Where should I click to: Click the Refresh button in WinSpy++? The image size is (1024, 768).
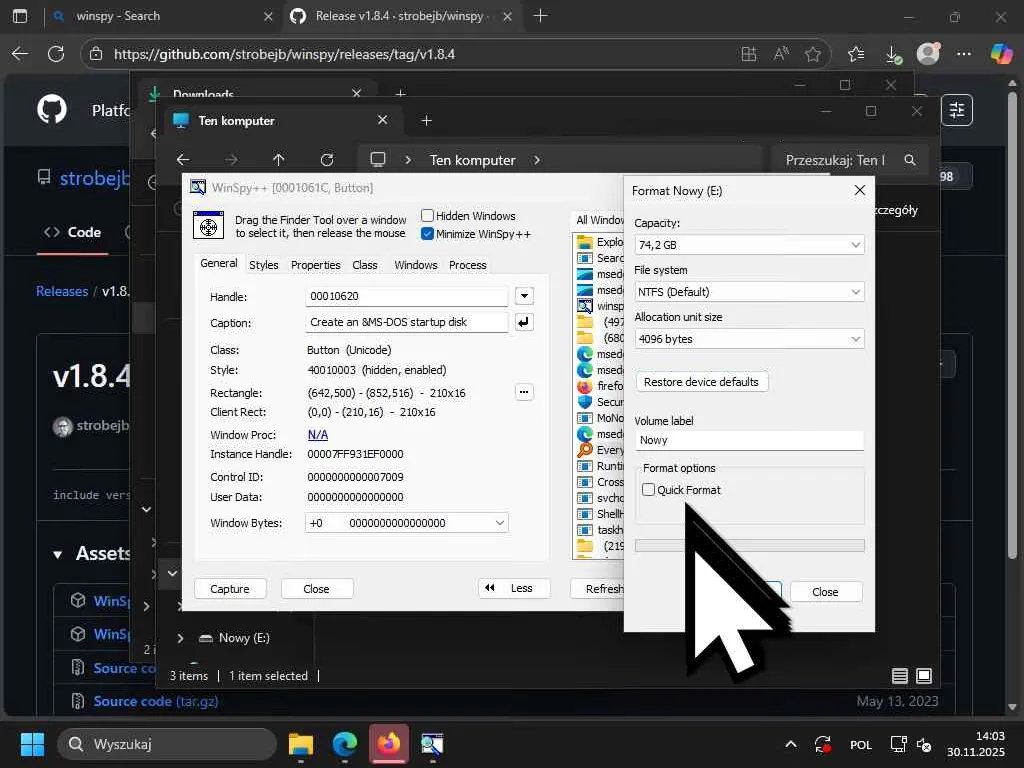(x=597, y=588)
